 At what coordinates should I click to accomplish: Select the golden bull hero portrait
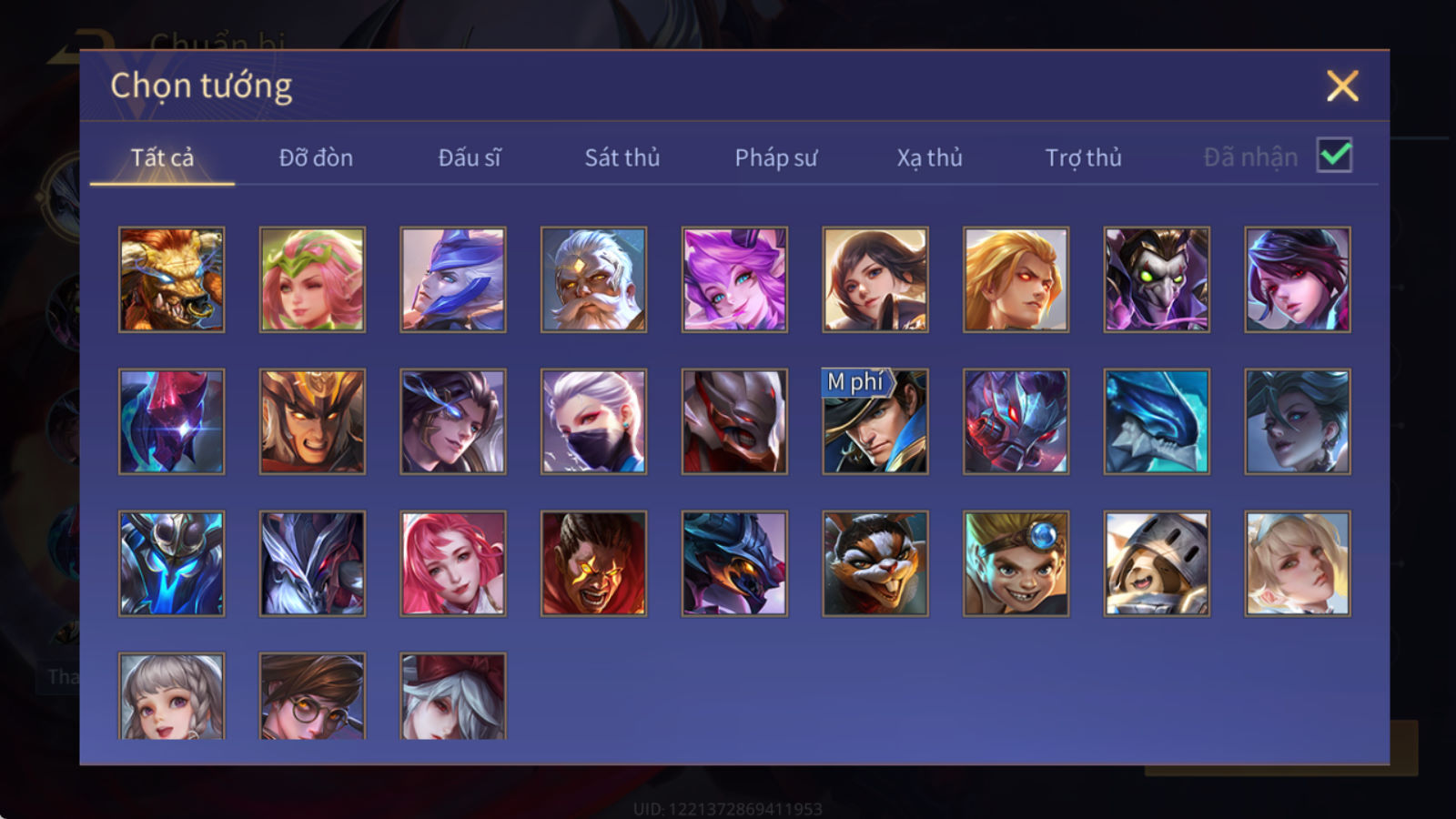click(171, 279)
